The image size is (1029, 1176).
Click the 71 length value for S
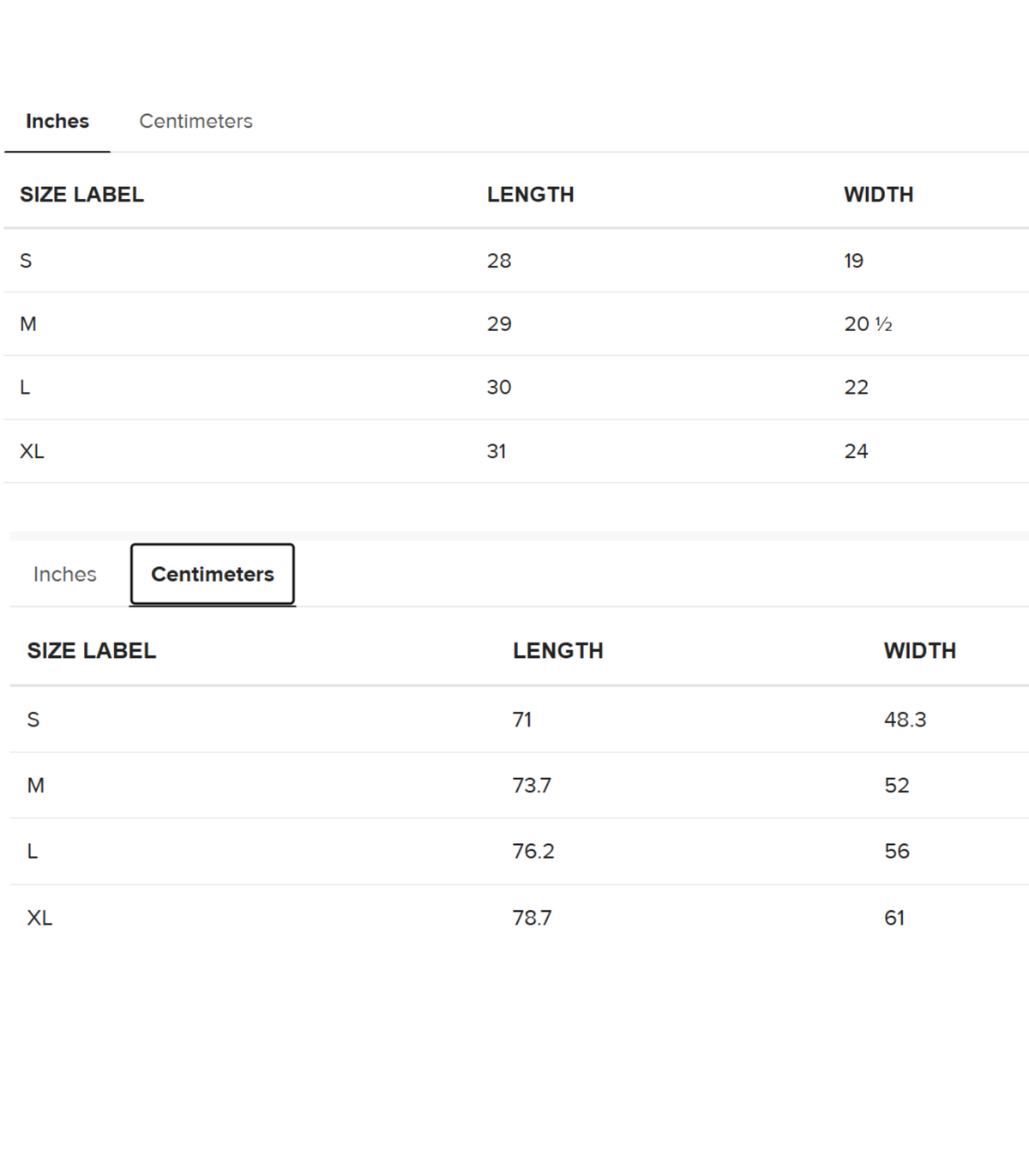pos(522,720)
